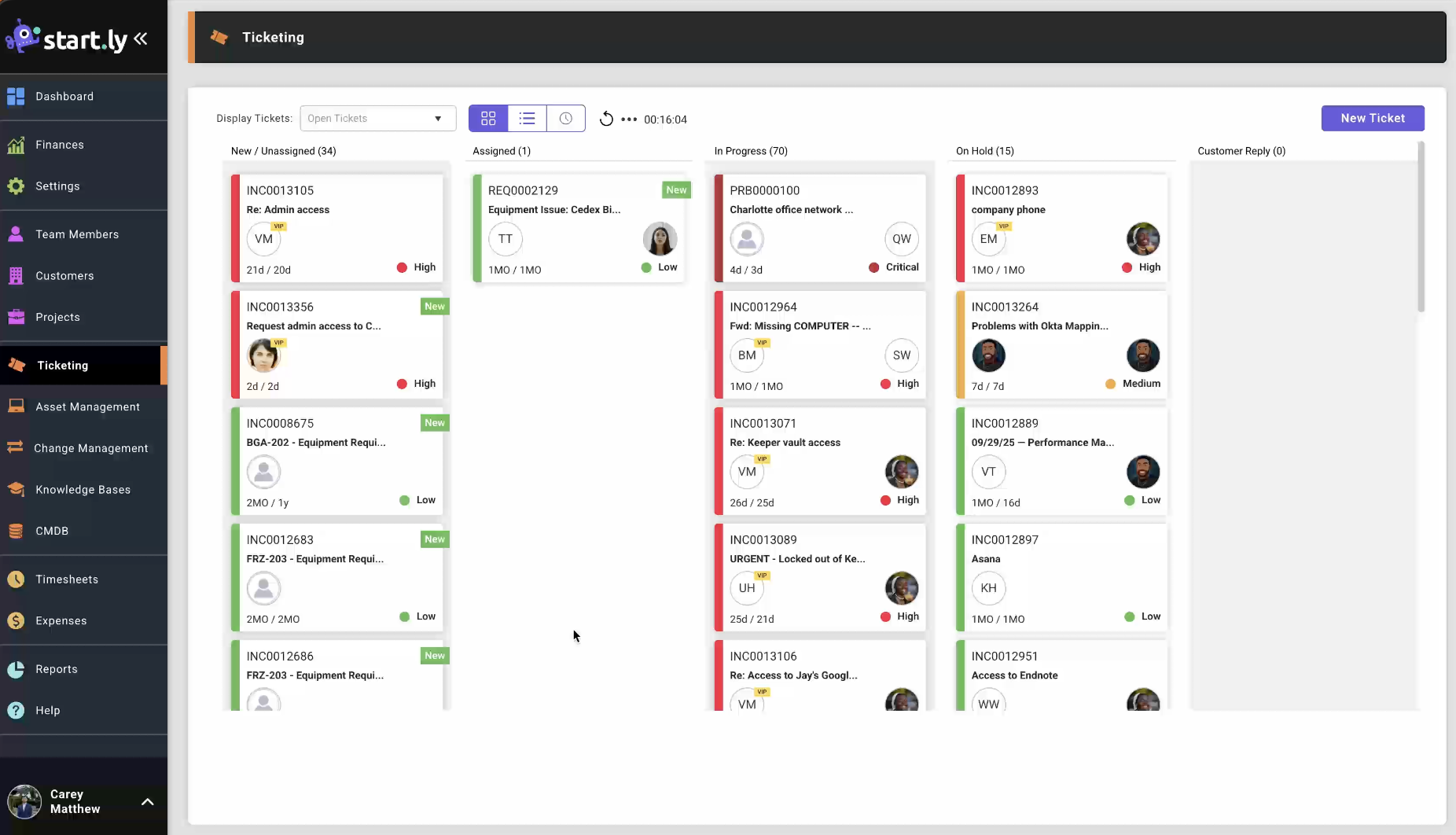This screenshot has width=1456, height=835.
Task: Click the VM avatar on ticket INC0013071
Action: coord(747,472)
